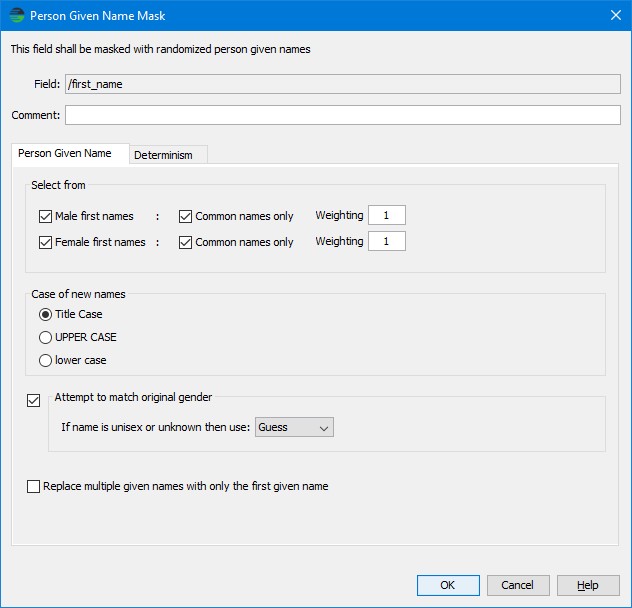Image resolution: width=632 pixels, height=608 pixels.
Task: Edit the female names Weighting field
Action: click(387, 241)
